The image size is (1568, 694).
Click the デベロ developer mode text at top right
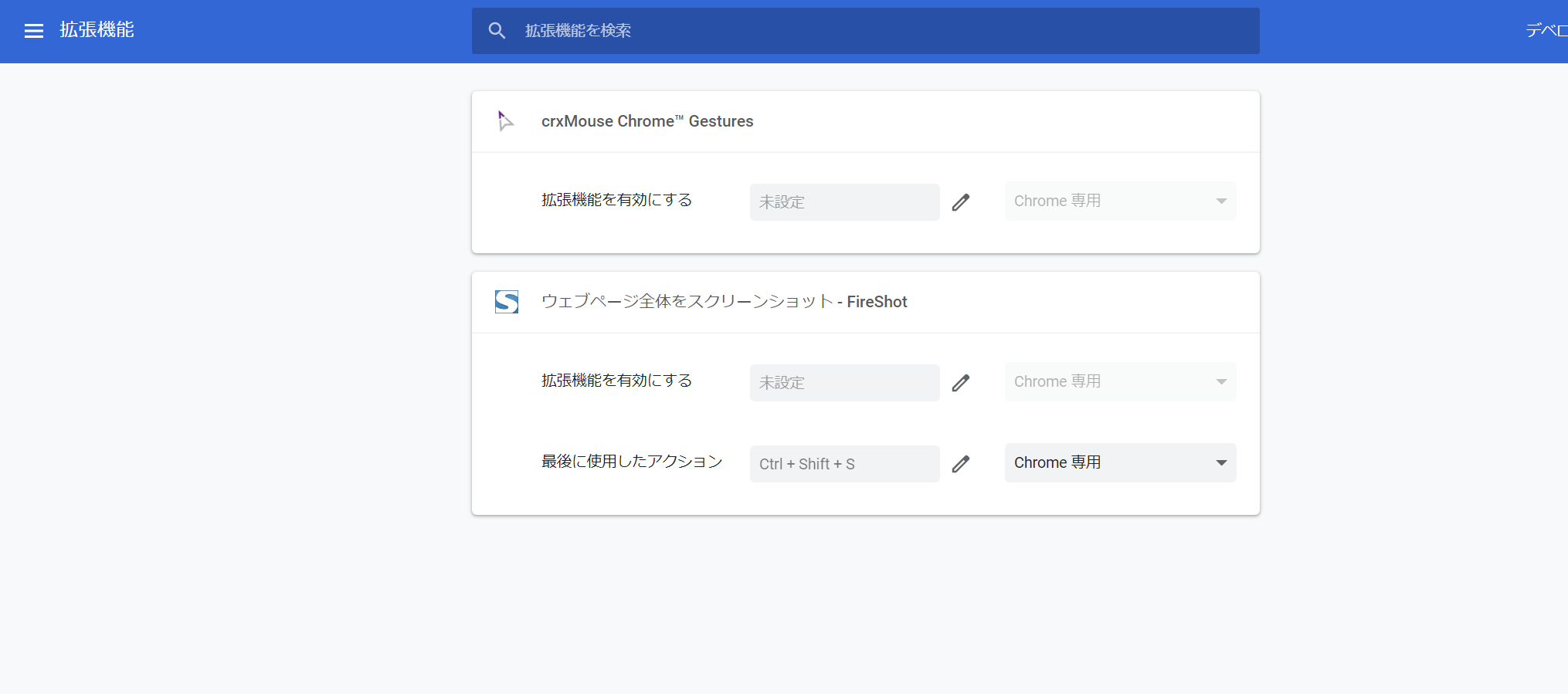pyautogui.click(x=1546, y=30)
